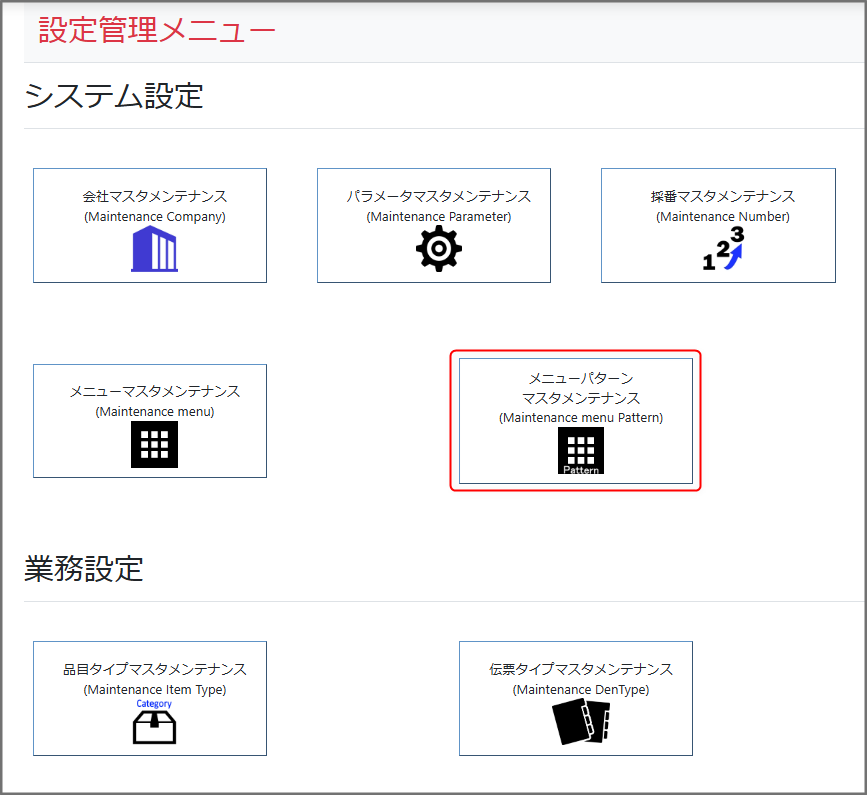Click the (Maintenance Company) subtitle
The height and width of the screenshot is (795, 867).
click(154, 217)
